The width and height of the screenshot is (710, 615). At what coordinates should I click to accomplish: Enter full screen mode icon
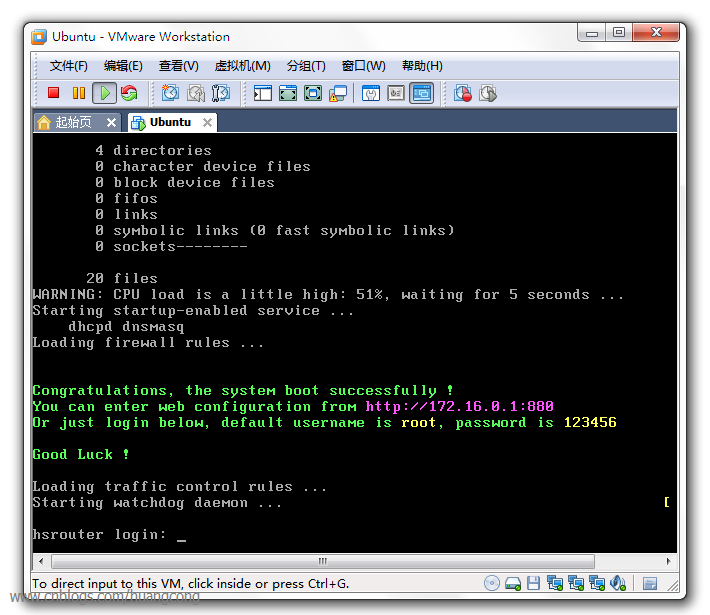[313, 93]
